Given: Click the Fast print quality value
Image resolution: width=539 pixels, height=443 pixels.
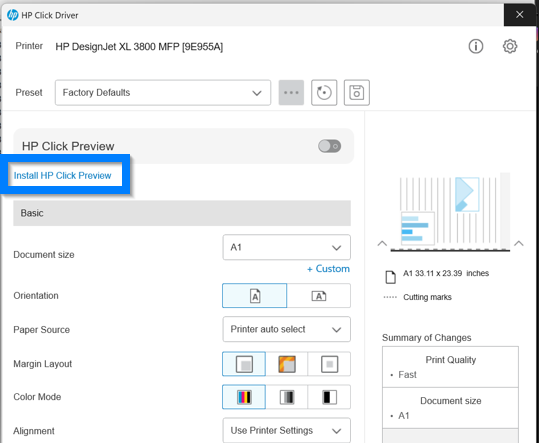Looking at the screenshot, I should (407, 375).
